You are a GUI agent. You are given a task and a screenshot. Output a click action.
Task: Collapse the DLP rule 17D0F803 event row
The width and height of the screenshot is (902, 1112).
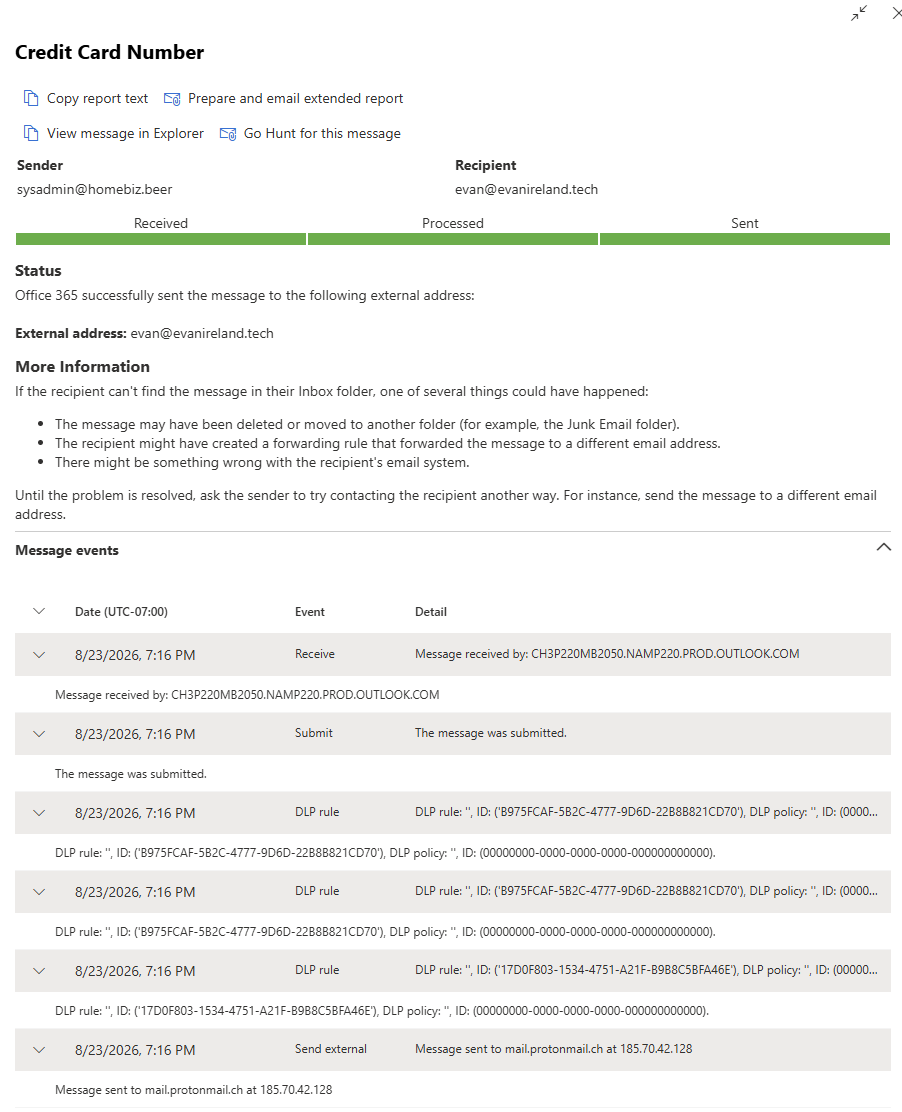39,971
